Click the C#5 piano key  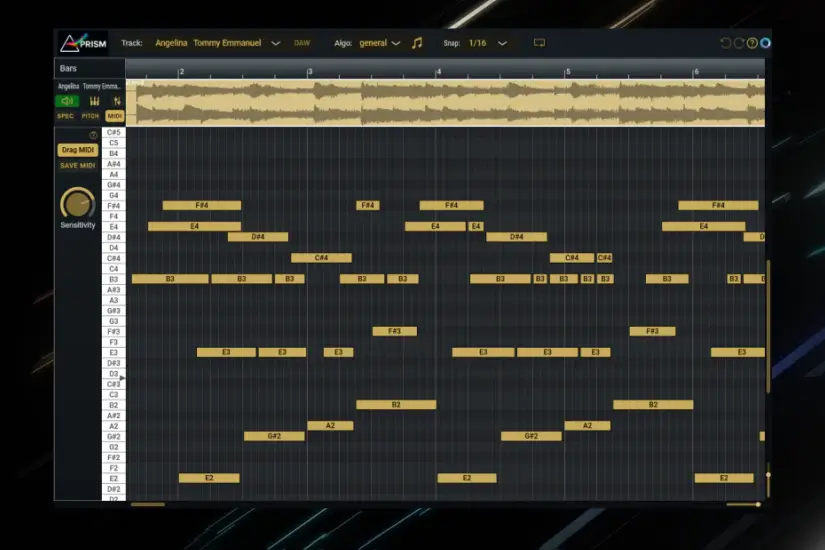point(114,132)
